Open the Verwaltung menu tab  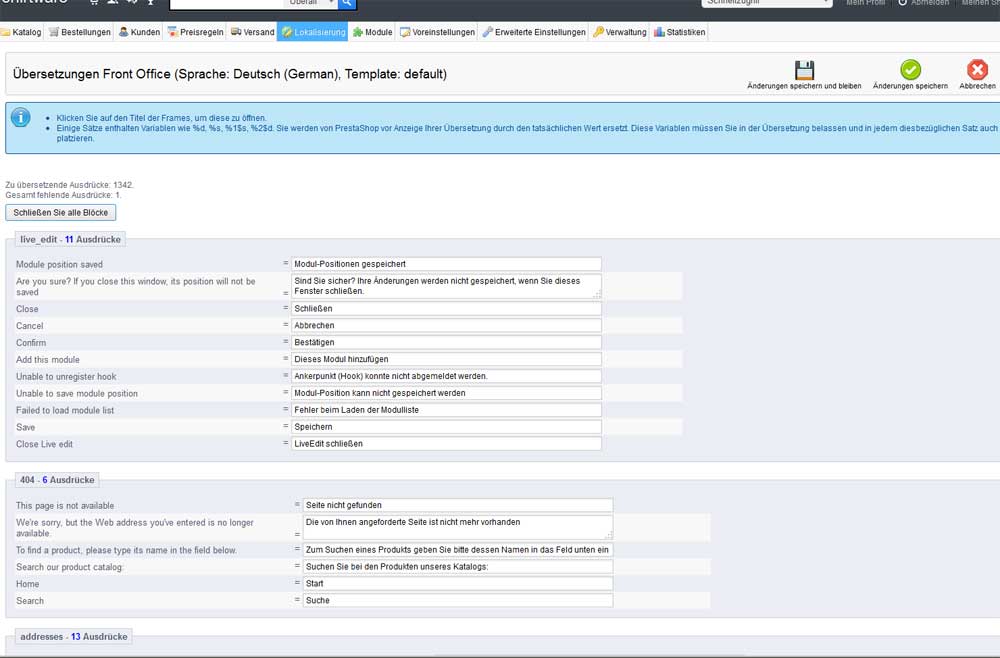[x=619, y=32]
